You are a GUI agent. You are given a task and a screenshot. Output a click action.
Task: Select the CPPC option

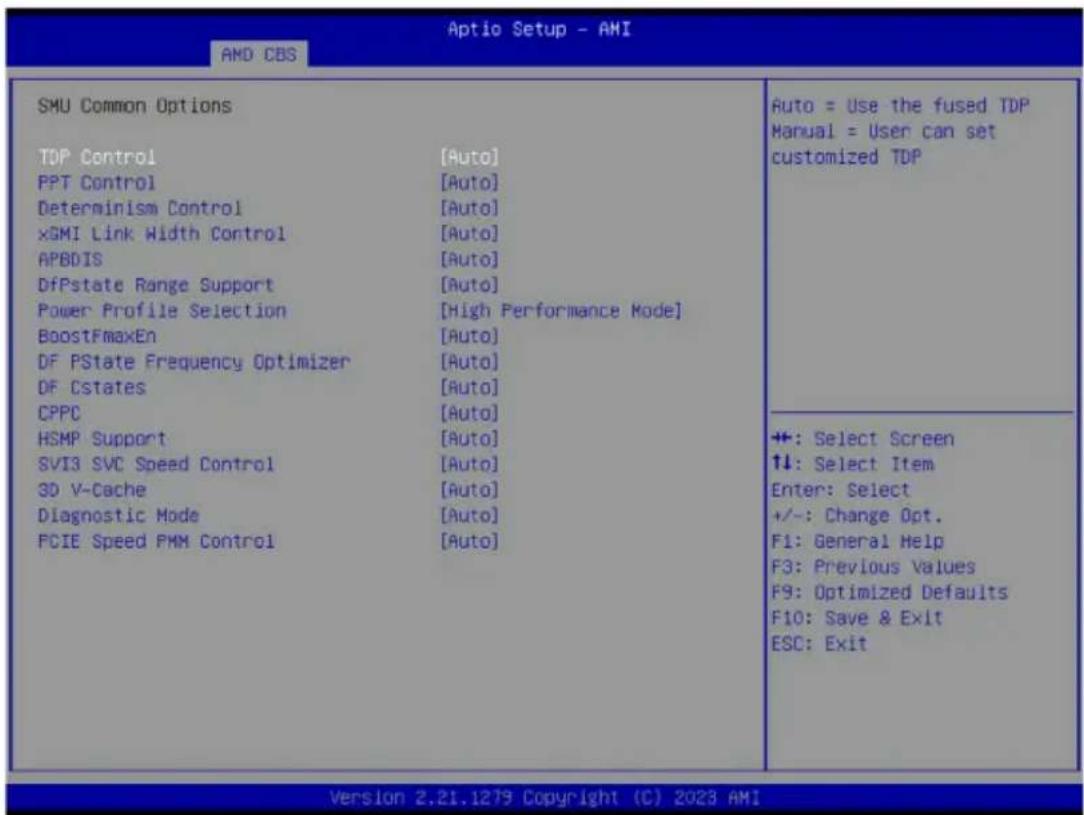[59, 413]
